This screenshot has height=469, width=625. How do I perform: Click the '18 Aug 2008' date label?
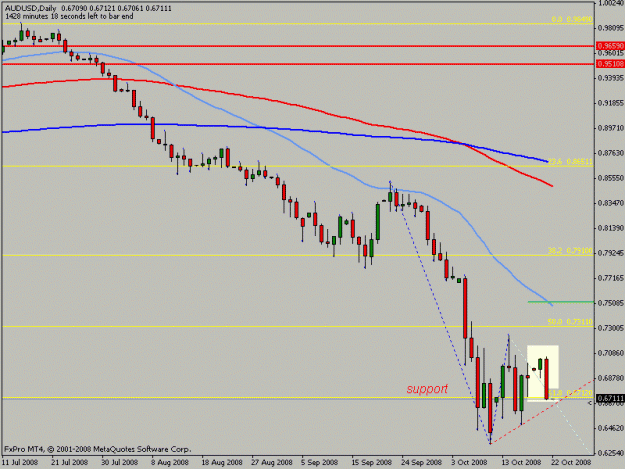click(222, 462)
